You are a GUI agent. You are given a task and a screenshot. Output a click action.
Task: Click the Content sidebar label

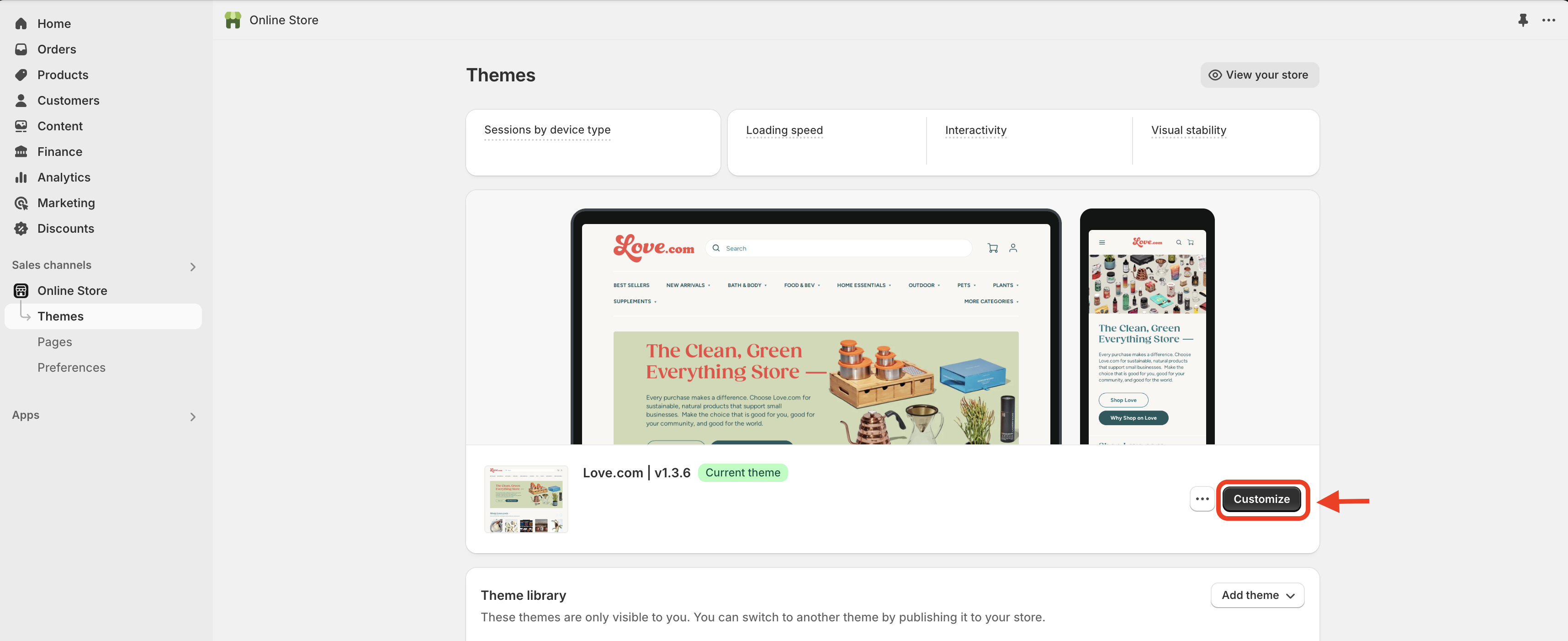coord(60,126)
